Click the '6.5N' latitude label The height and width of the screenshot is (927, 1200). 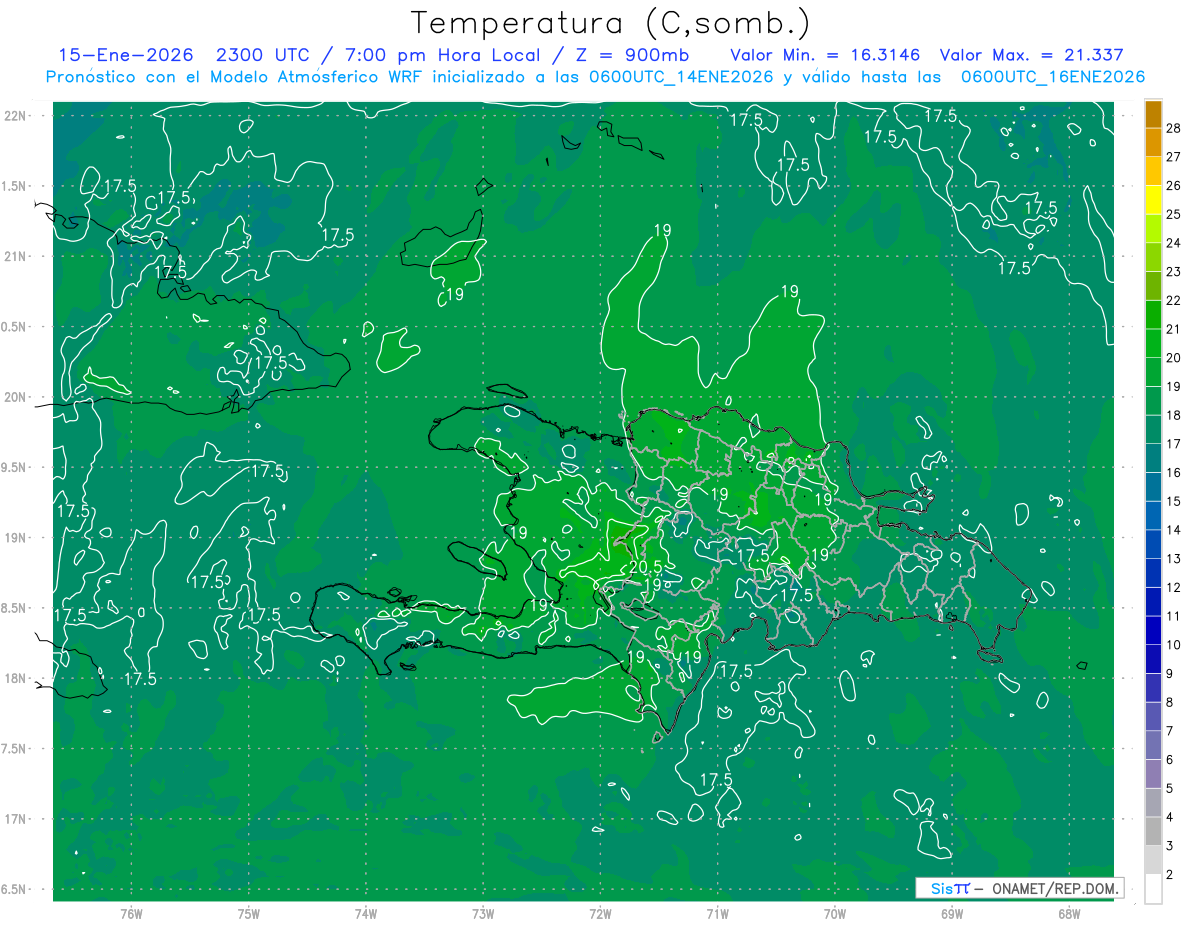(x=15, y=889)
